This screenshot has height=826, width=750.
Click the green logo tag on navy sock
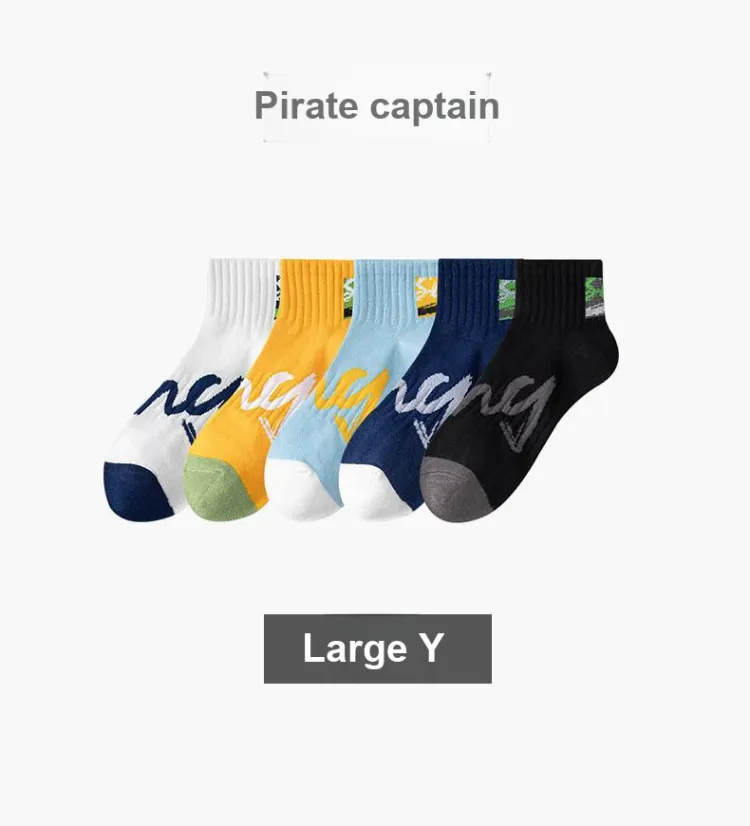507,299
